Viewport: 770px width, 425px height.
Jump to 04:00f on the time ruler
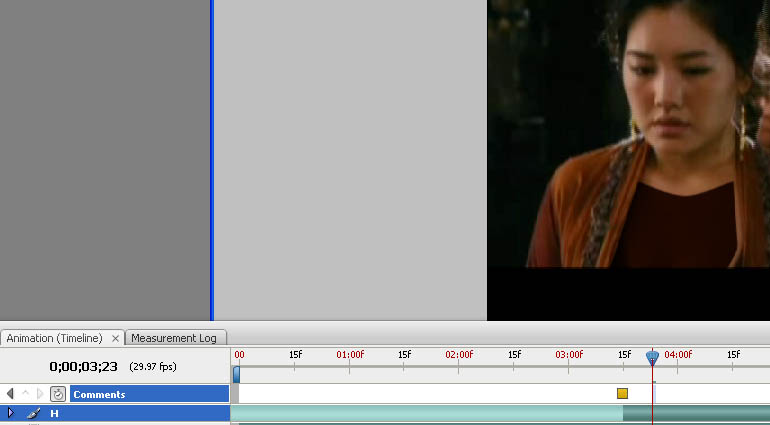[678, 355]
